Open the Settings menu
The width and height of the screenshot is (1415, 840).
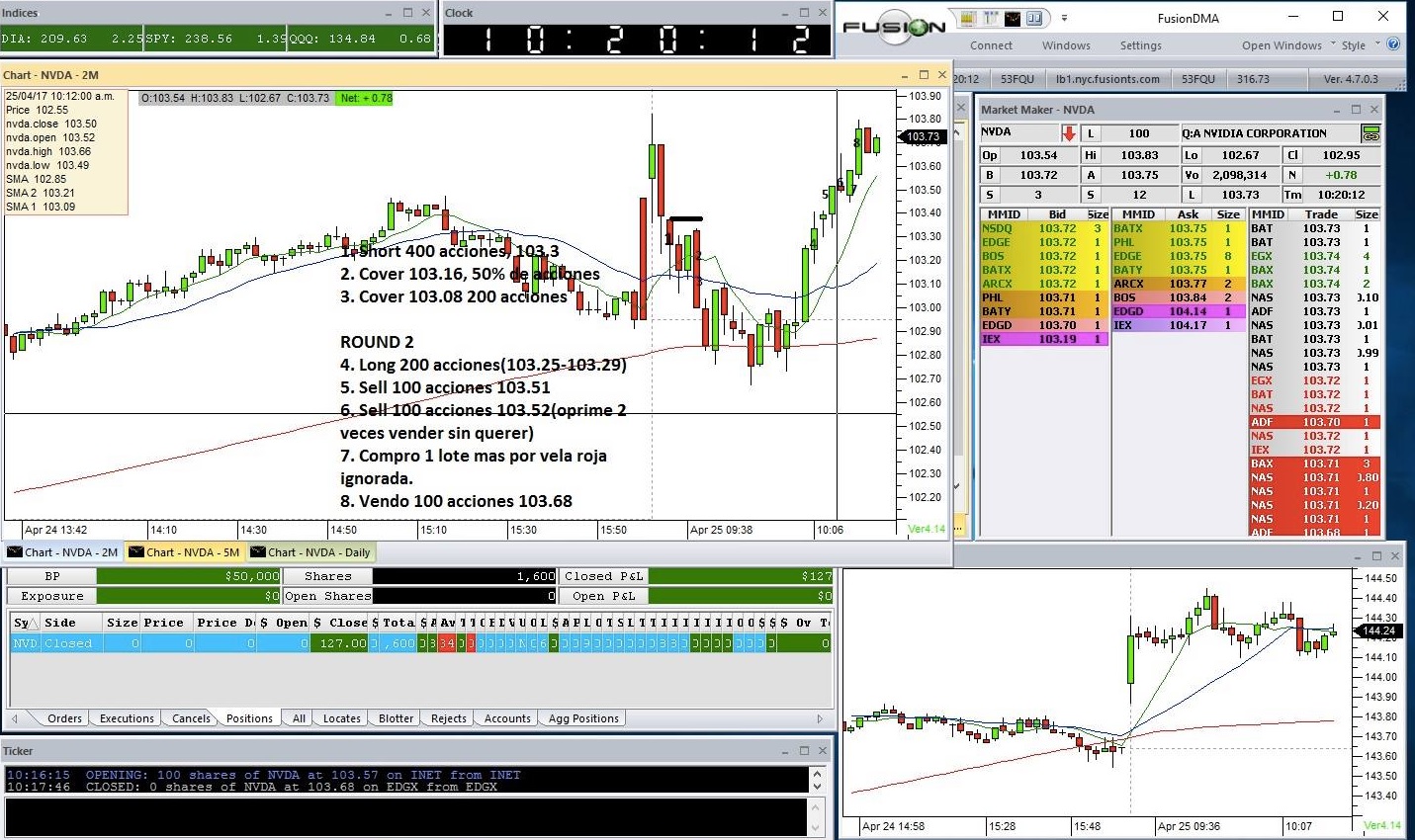[1140, 45]
